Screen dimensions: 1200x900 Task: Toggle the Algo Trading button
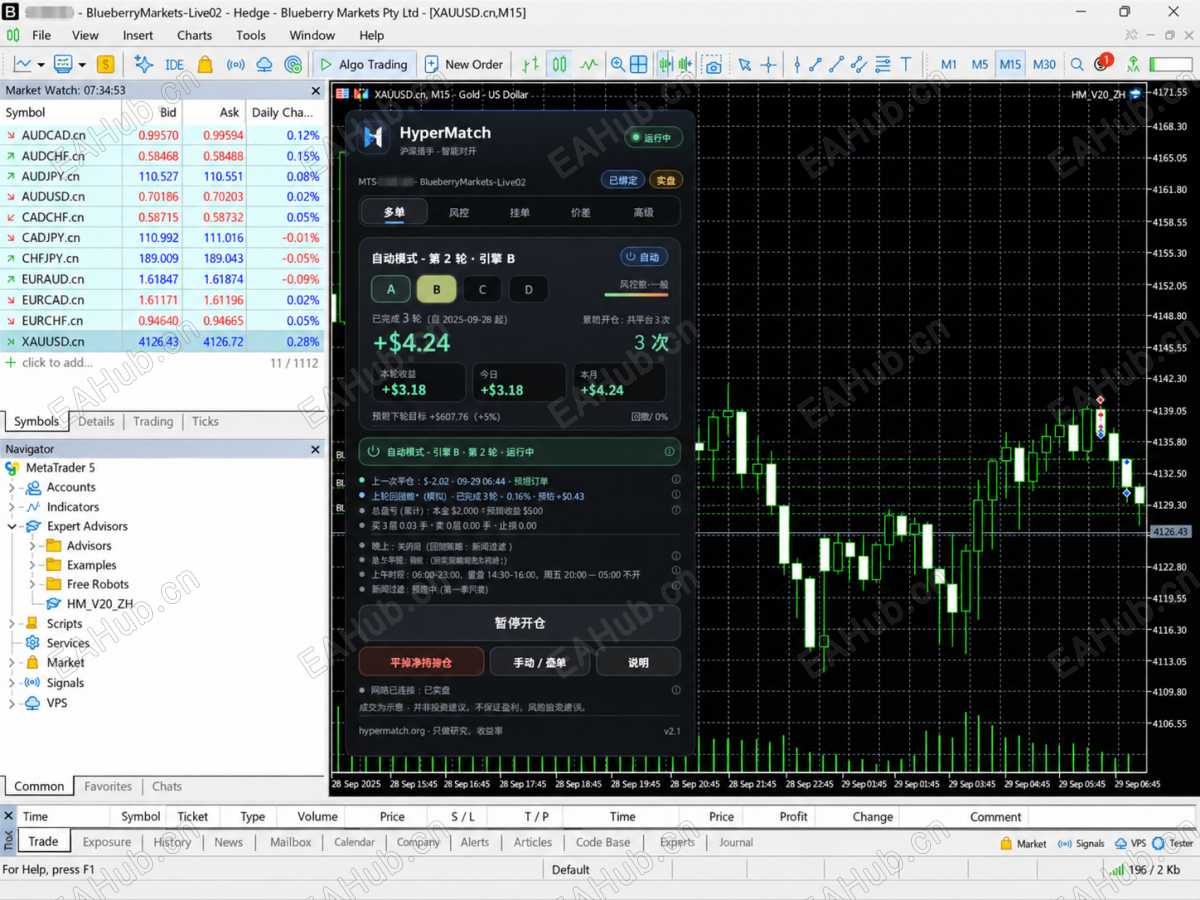click(363, 64)
